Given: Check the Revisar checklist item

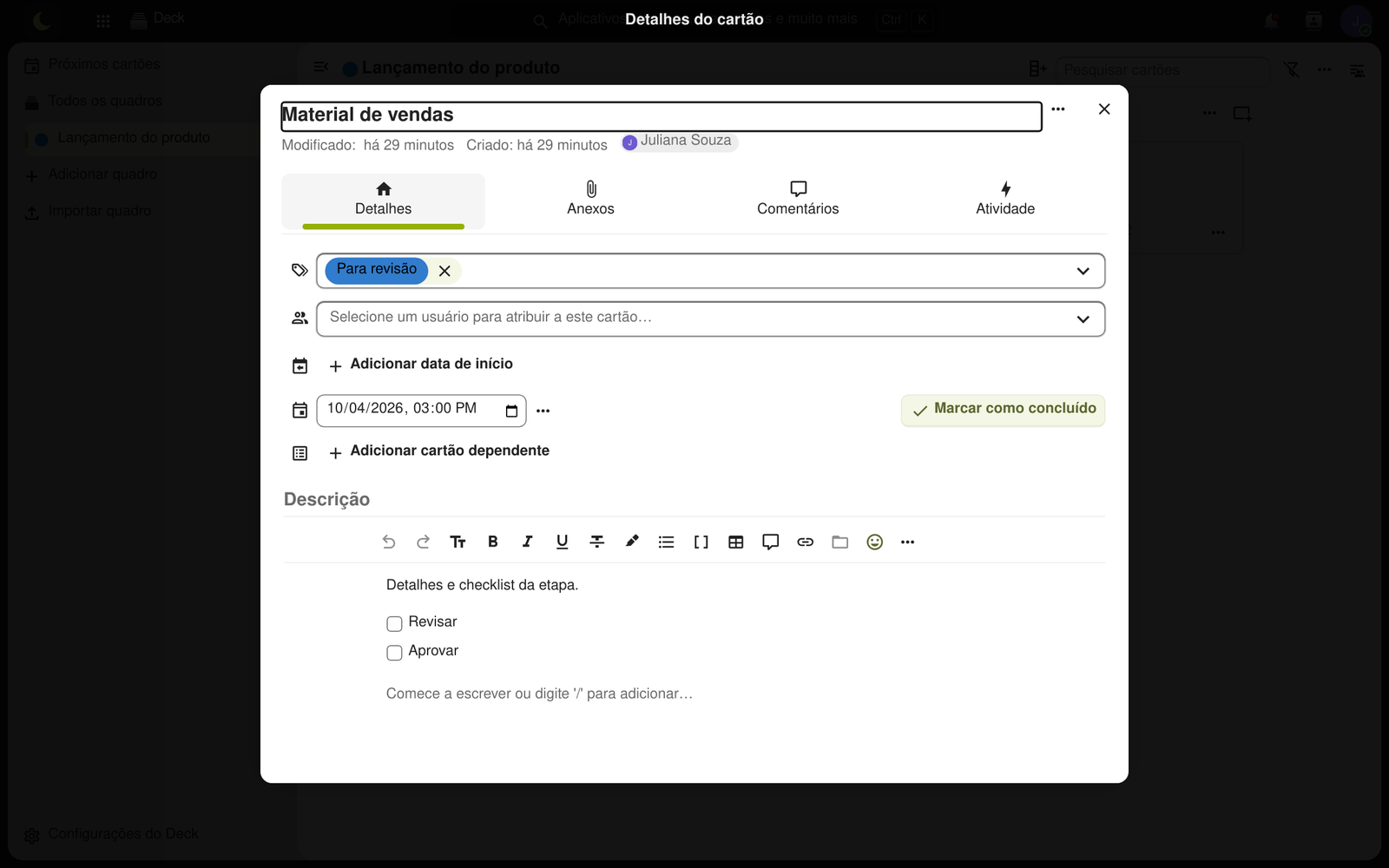Looking at the screenshot, I should pyautogui.click(x=394, y=623).
